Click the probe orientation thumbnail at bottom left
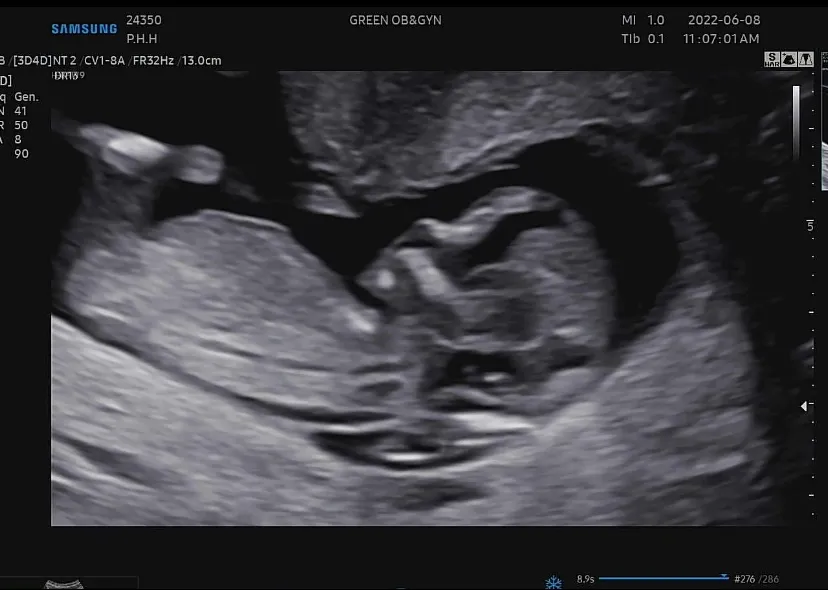Image resolution: width=828 pixels, height=590 pixels. [64, 584]
